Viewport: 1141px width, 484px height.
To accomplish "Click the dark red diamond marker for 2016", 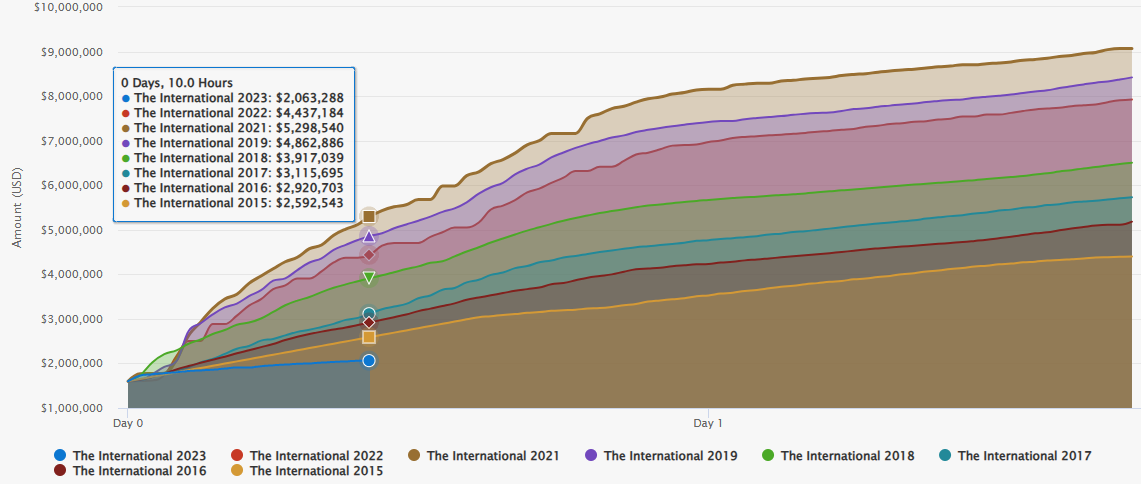I will [369, 322].
